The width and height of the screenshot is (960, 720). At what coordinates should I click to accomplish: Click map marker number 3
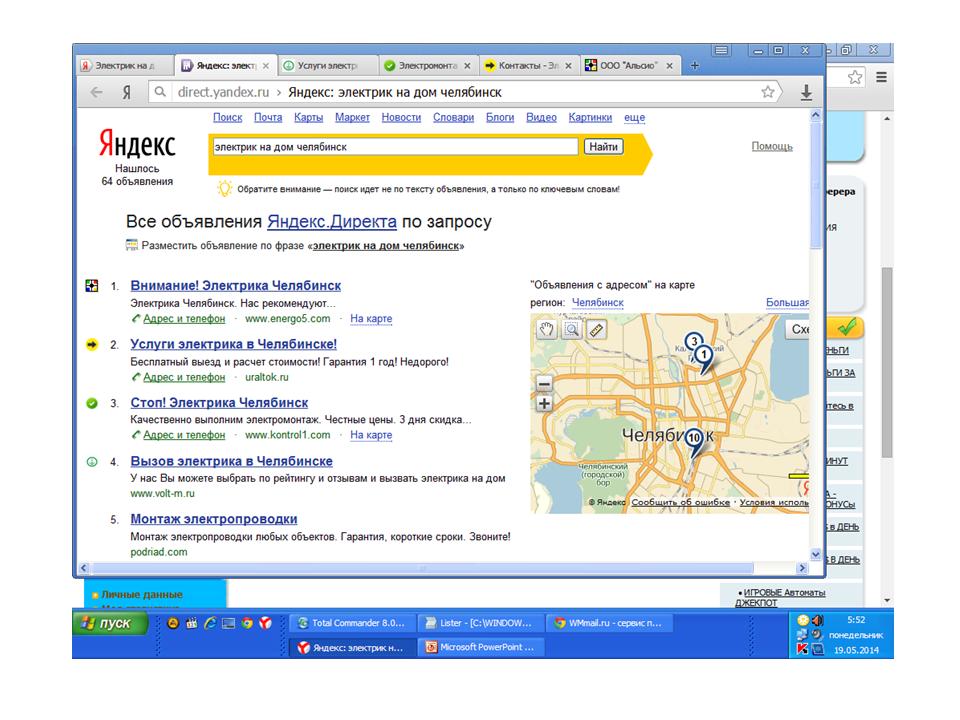click(693, 341)
